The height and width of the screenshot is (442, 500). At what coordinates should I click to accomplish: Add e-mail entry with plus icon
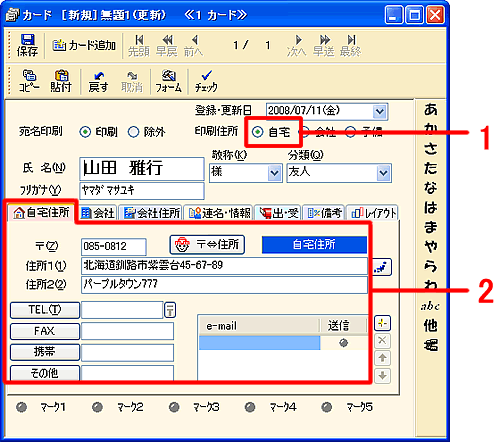382,323
